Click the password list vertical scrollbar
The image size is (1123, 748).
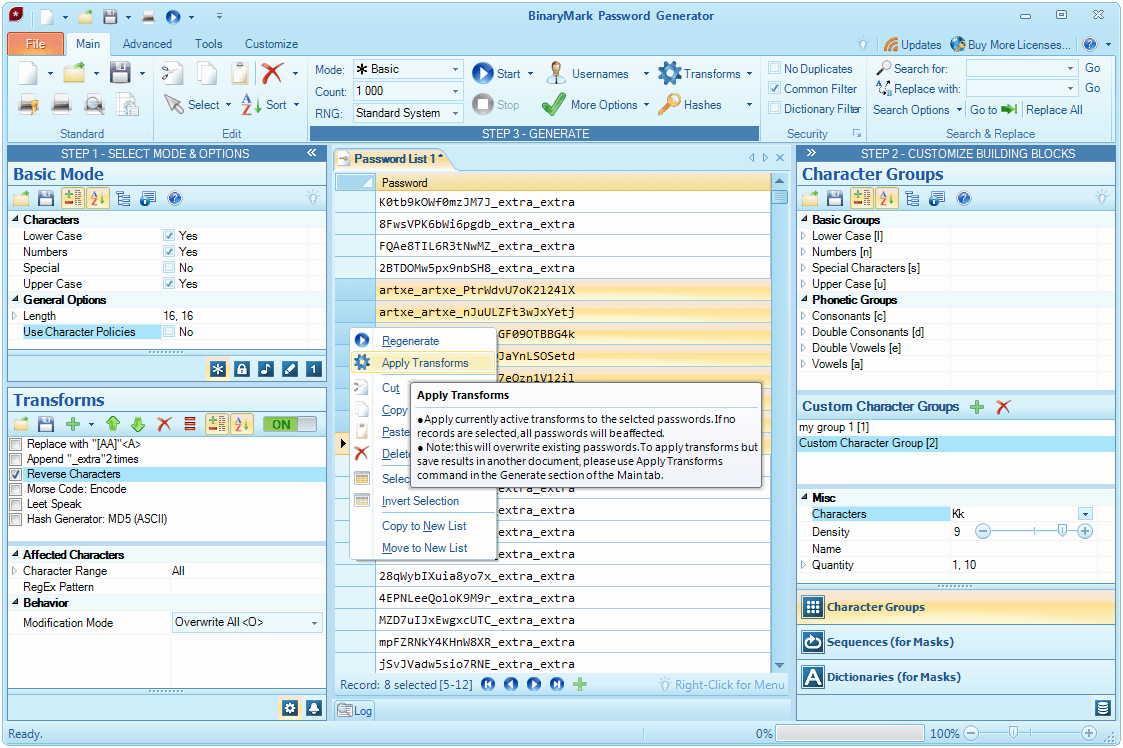(779, 423)
